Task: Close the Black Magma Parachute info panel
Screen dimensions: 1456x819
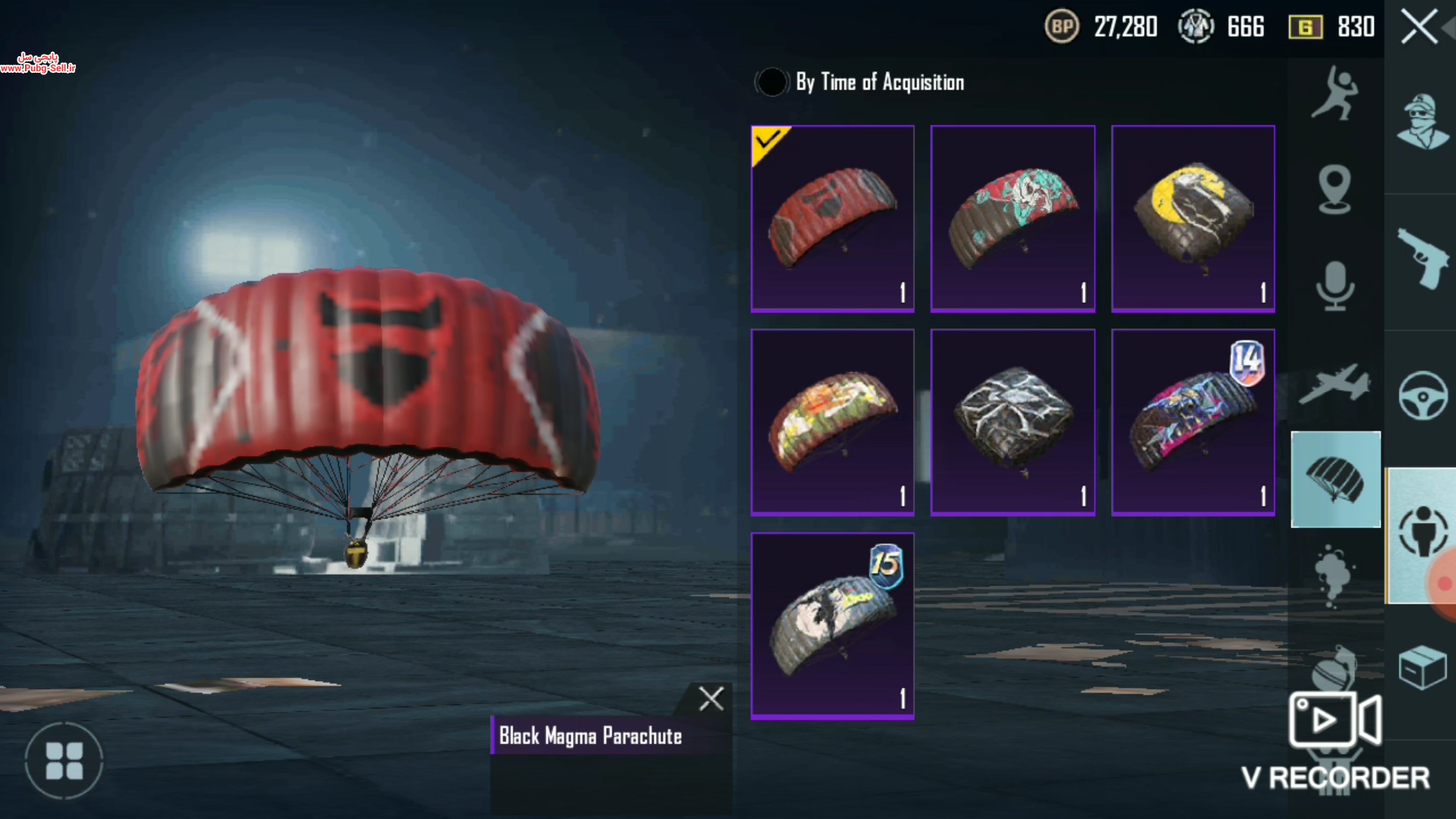Action: point(711,698)
